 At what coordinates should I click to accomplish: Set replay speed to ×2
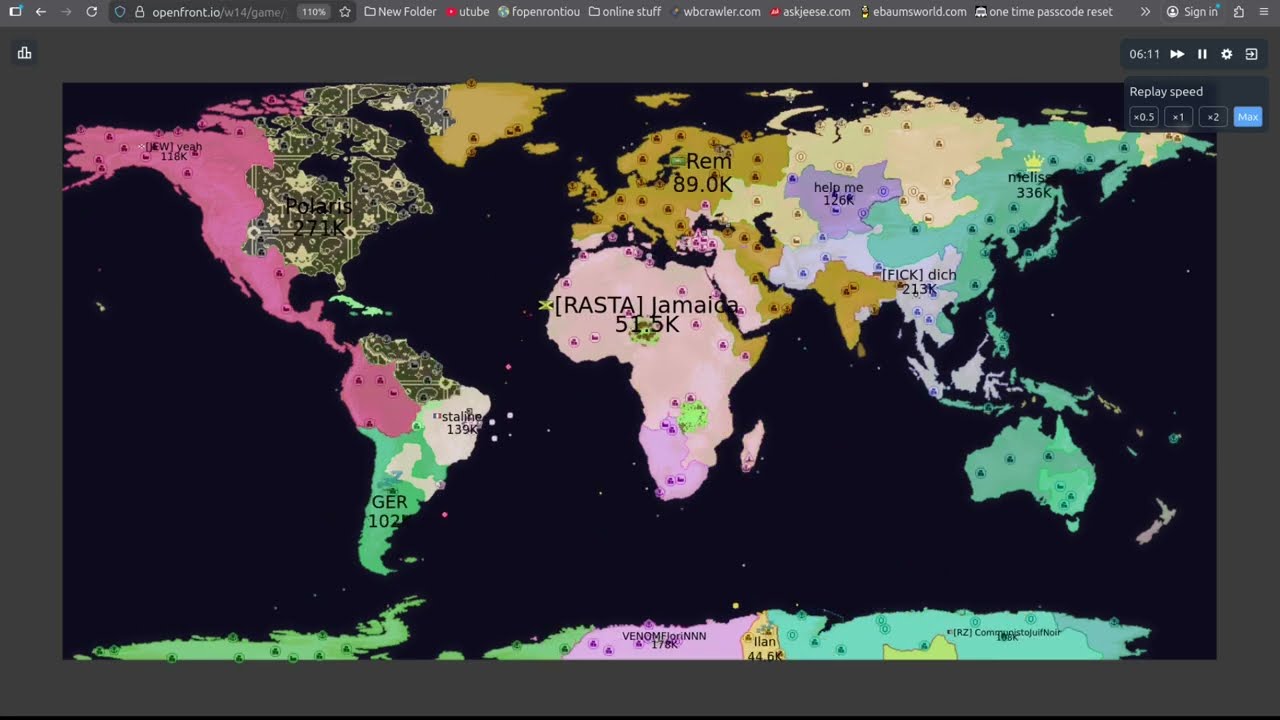[1213, 117]
